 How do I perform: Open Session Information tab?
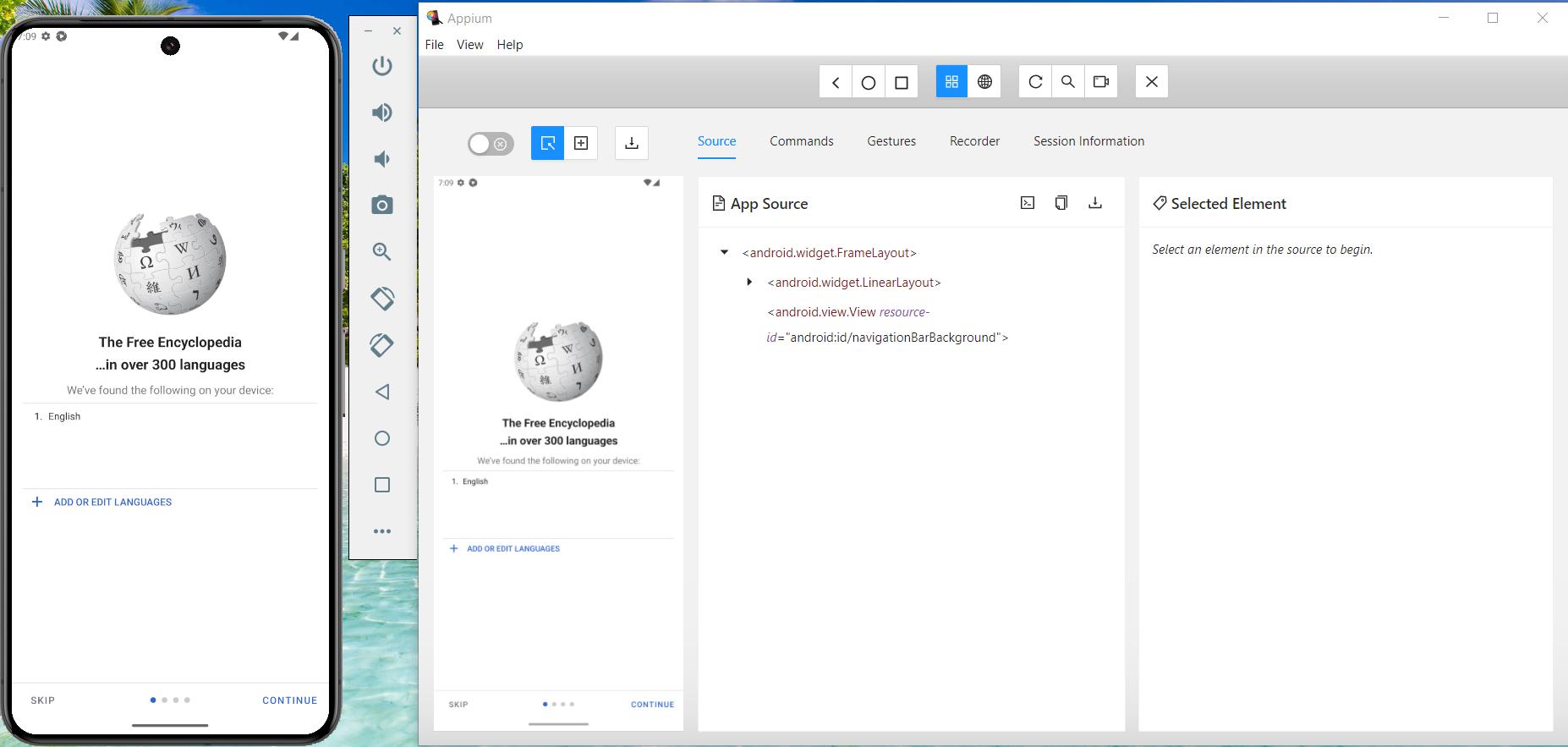[1088, 141]
